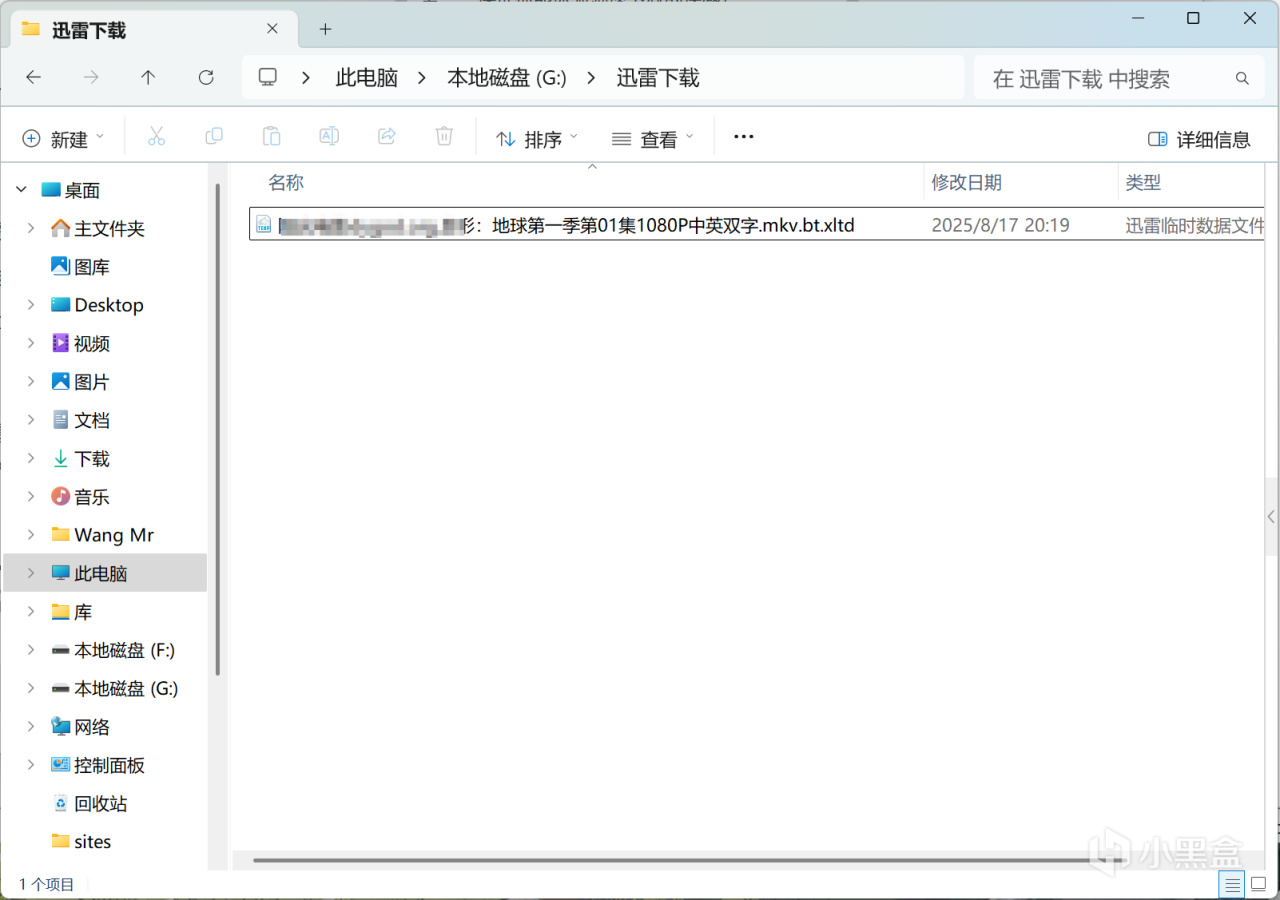Sort by the 修改日期 column header
This screenshot has height=900, width=1280.
point(967,182)
